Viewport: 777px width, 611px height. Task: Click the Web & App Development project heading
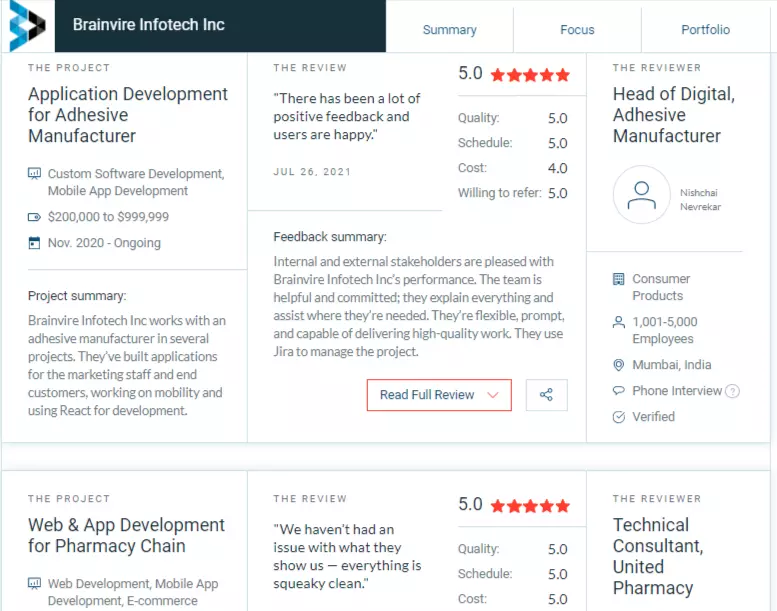pos(126,535)
